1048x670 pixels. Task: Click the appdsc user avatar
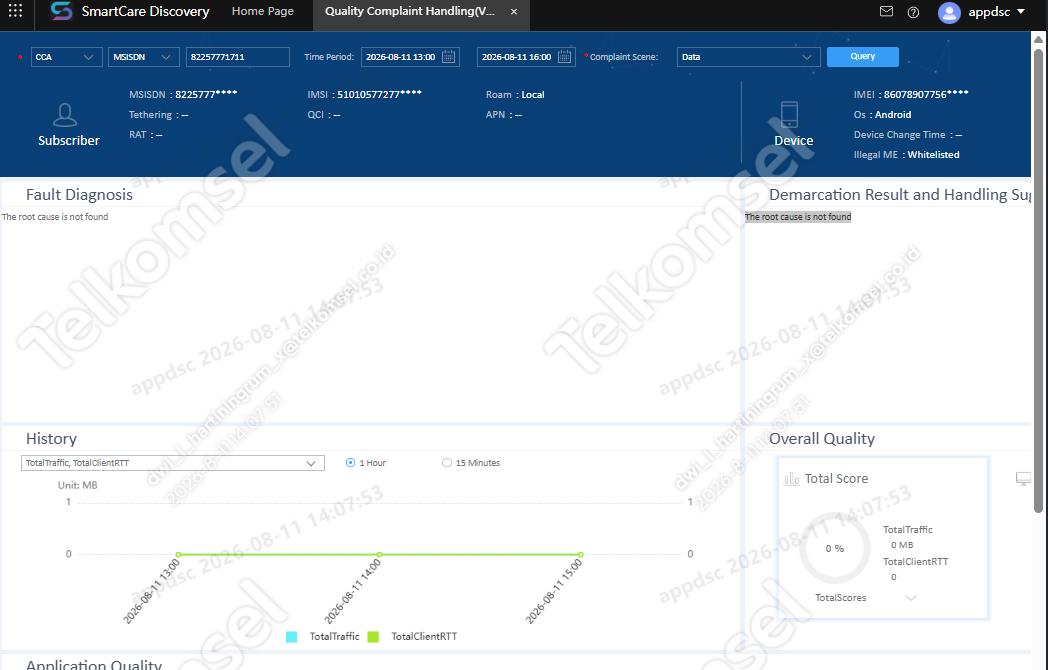tap(949, 12)
